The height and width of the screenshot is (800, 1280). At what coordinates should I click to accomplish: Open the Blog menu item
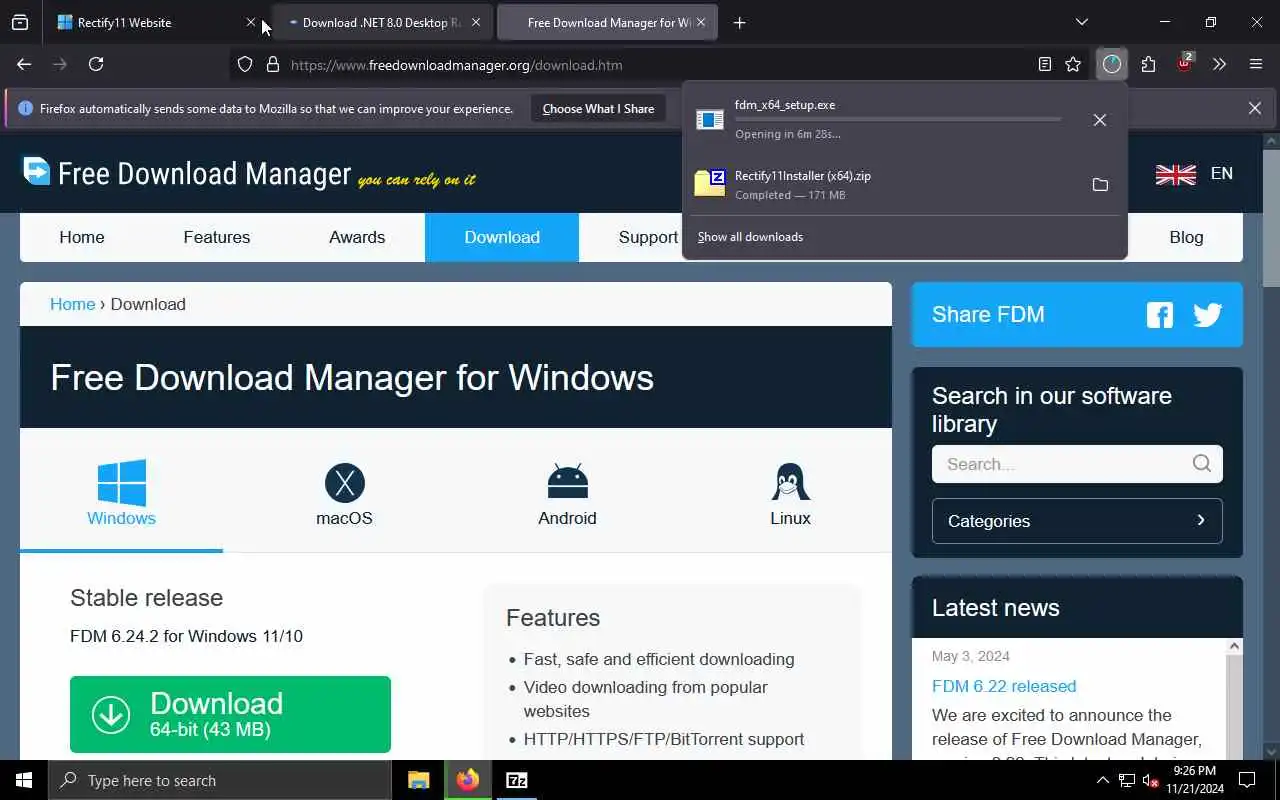(1186, 237)
